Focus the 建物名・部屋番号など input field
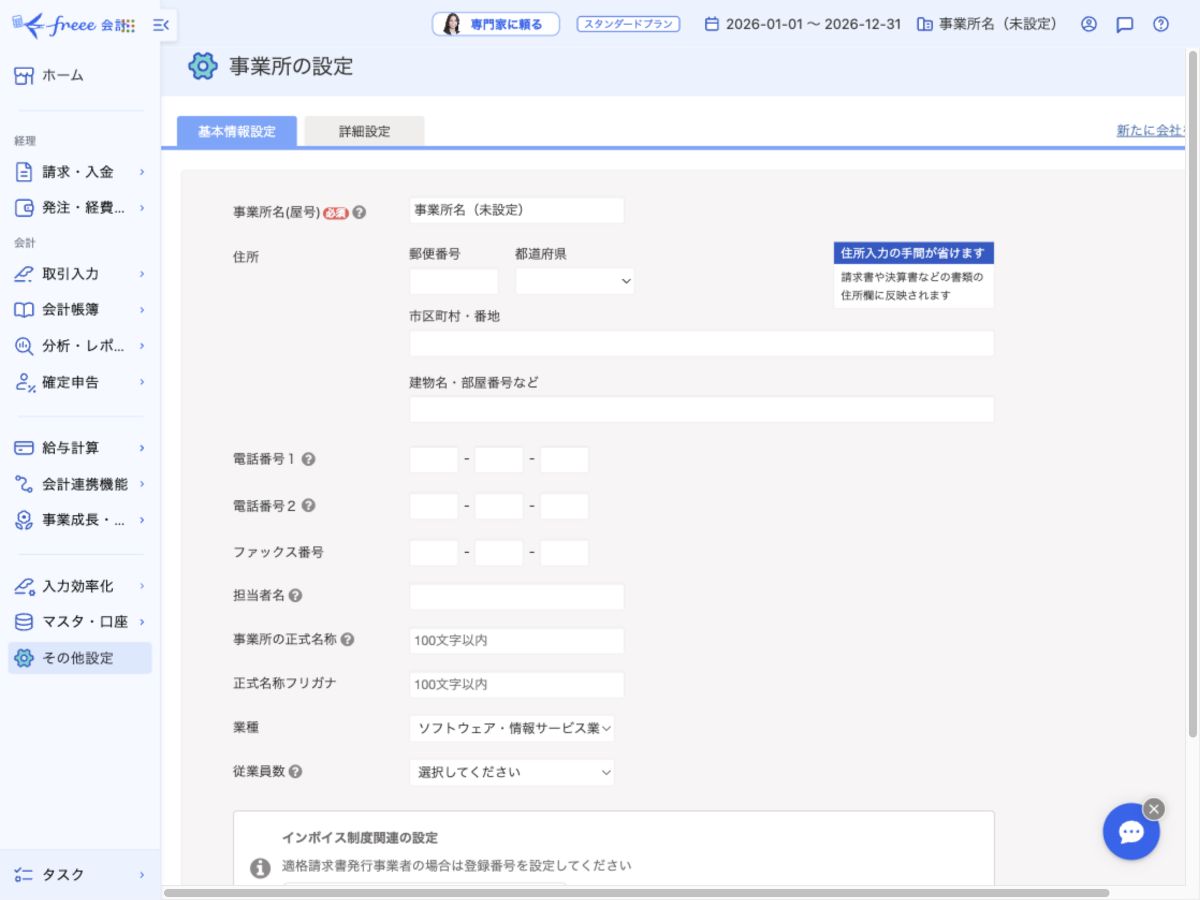This screenshot has width=1200, height=900. point(702,409)
